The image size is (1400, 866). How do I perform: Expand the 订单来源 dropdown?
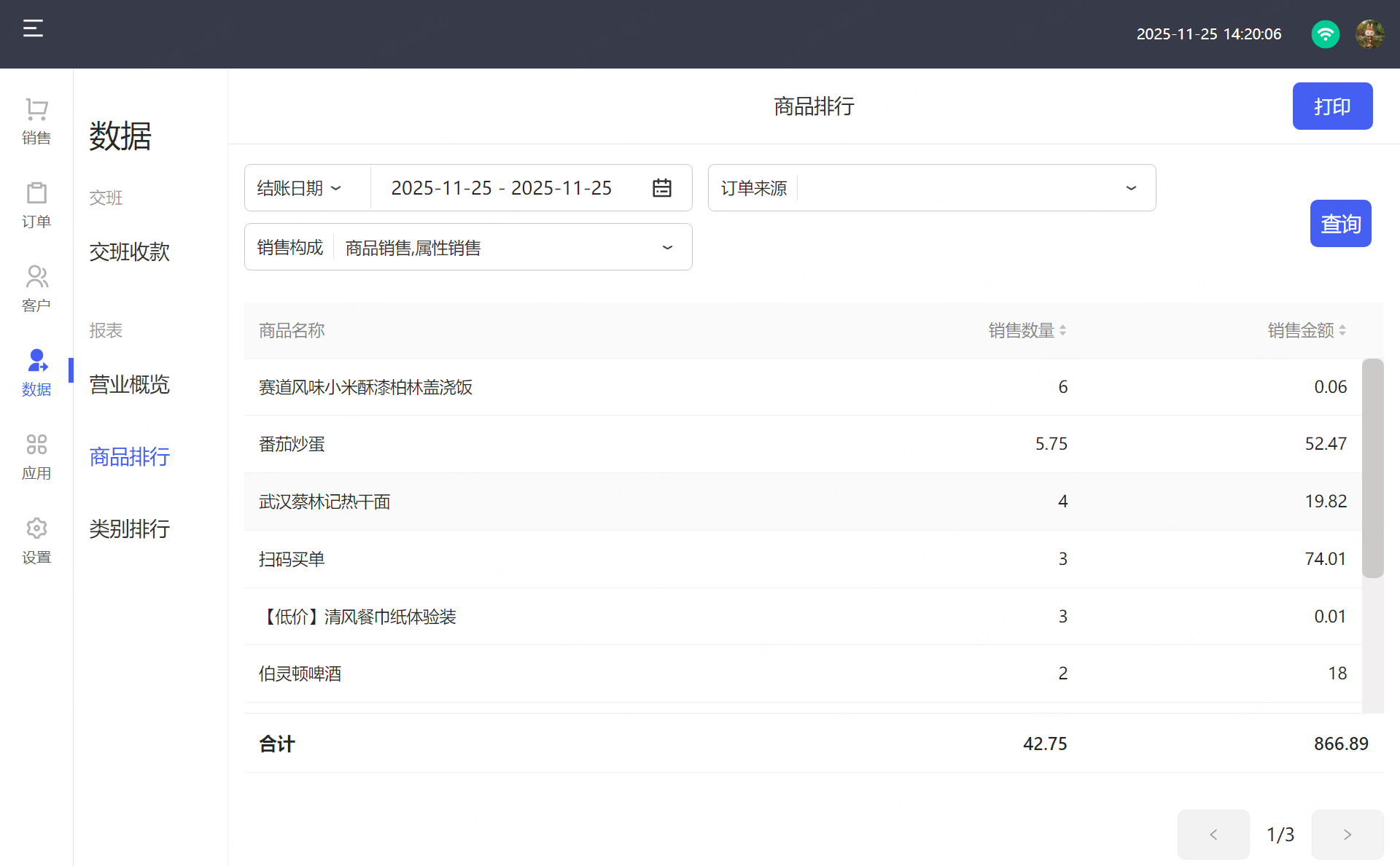[x=1130, y=188]
